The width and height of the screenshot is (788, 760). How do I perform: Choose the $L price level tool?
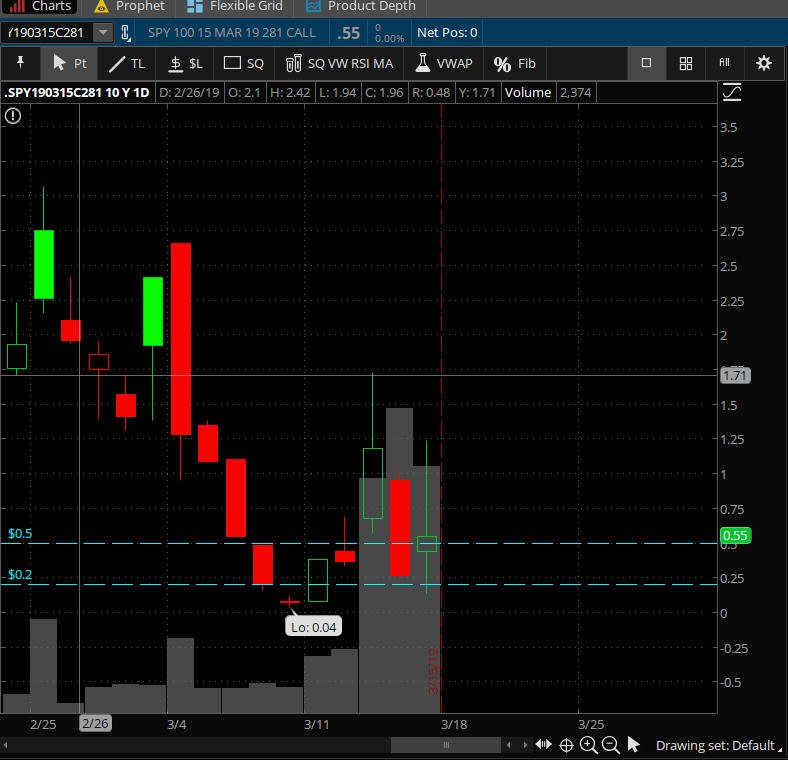pyautogui.click(x=185, y=63)
